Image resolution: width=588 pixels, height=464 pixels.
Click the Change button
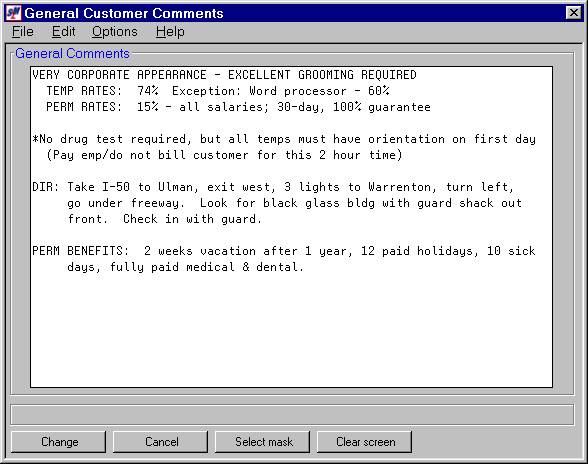click(58, 442)
